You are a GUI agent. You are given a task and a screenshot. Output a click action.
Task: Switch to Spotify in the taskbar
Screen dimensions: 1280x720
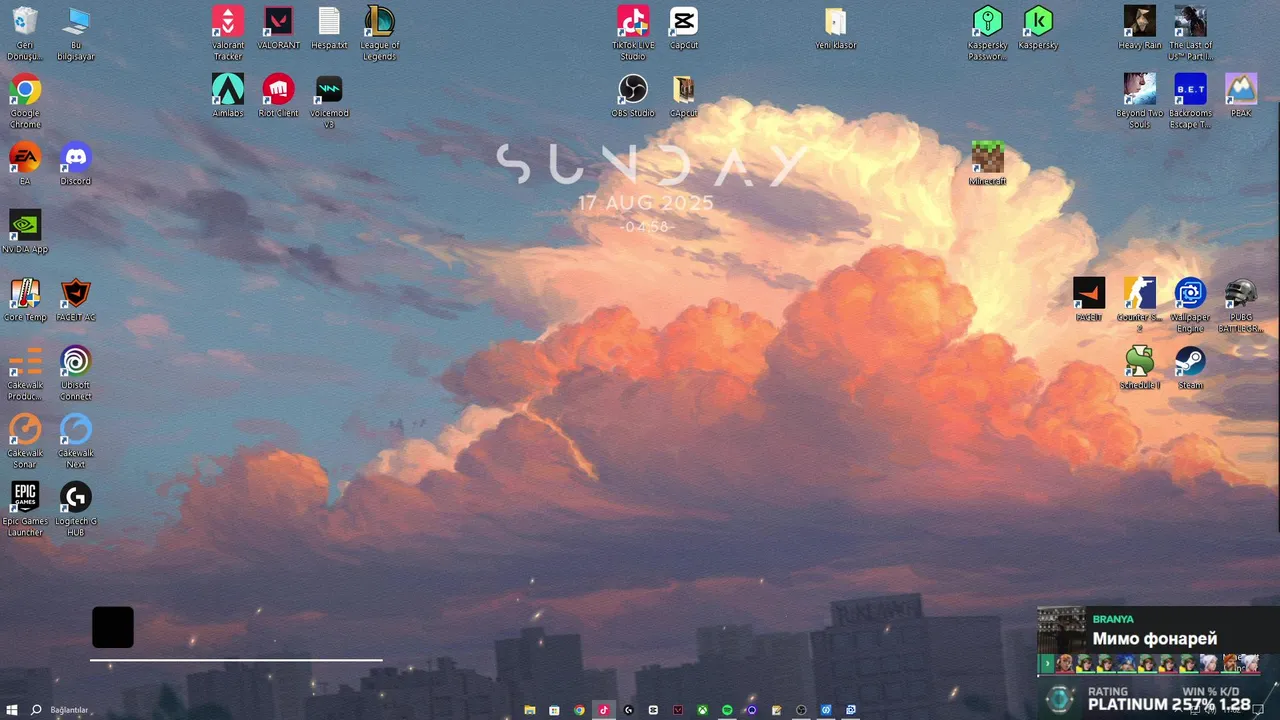tap(727, 710)
